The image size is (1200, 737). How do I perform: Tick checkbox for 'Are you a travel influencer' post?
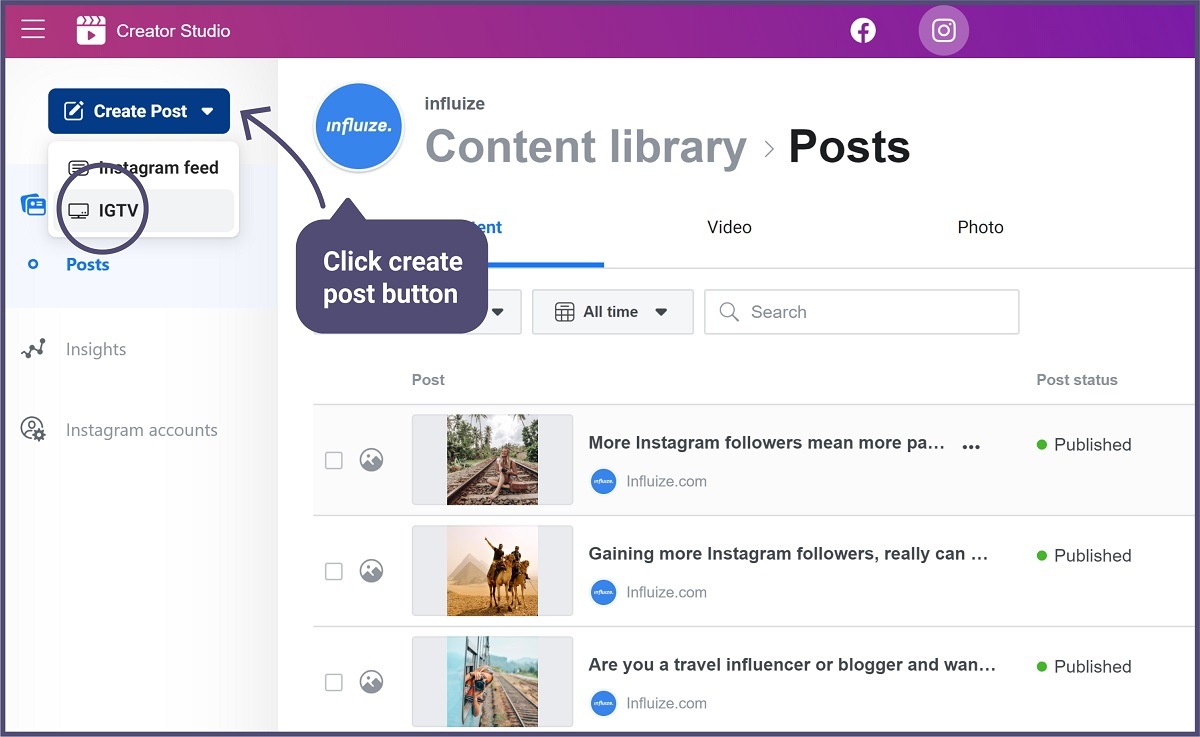point(334,682)
